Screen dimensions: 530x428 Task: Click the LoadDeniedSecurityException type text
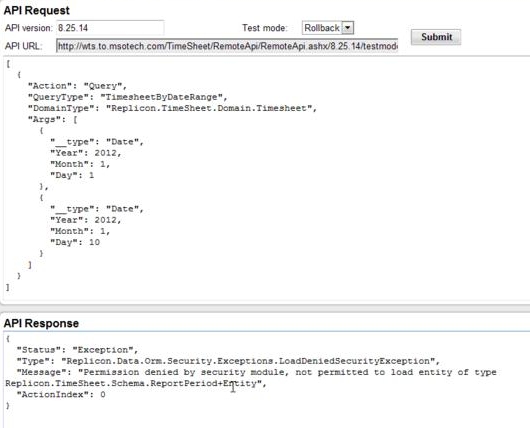(250, 361)
